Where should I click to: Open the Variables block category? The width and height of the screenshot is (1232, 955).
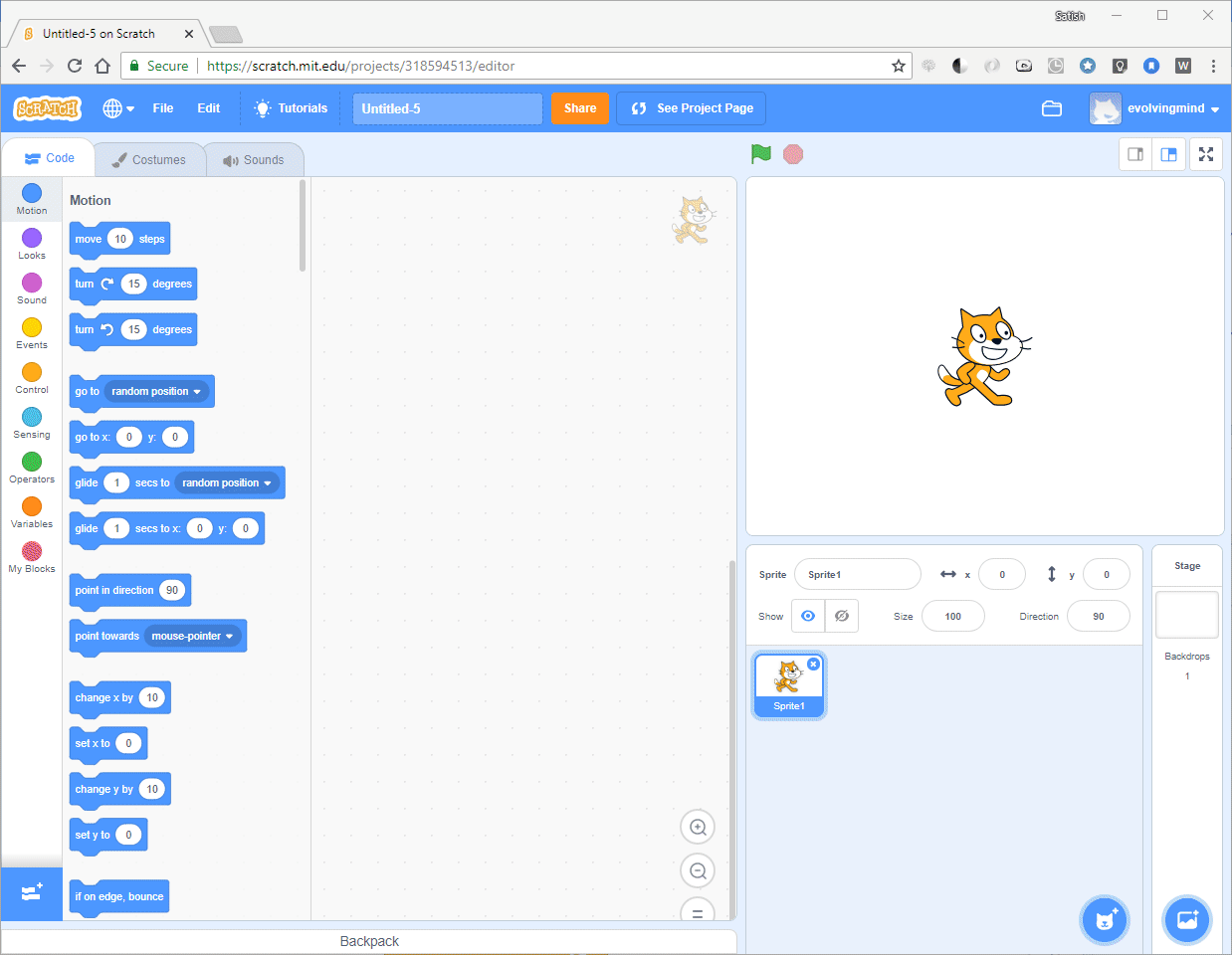point(32,512)
